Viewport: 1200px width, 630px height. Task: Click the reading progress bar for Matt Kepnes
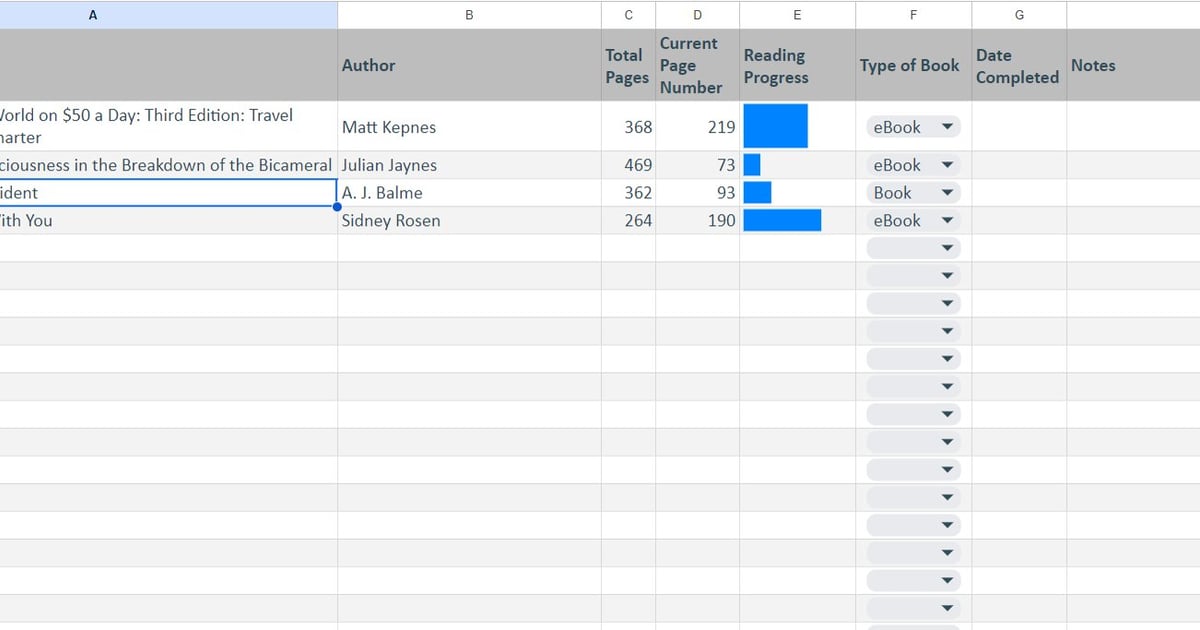[776, 127]
